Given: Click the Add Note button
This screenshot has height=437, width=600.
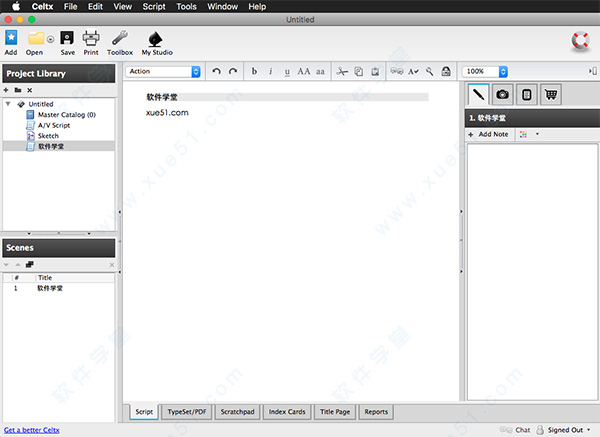Looking at the screenshot, I should pos(489,134).
